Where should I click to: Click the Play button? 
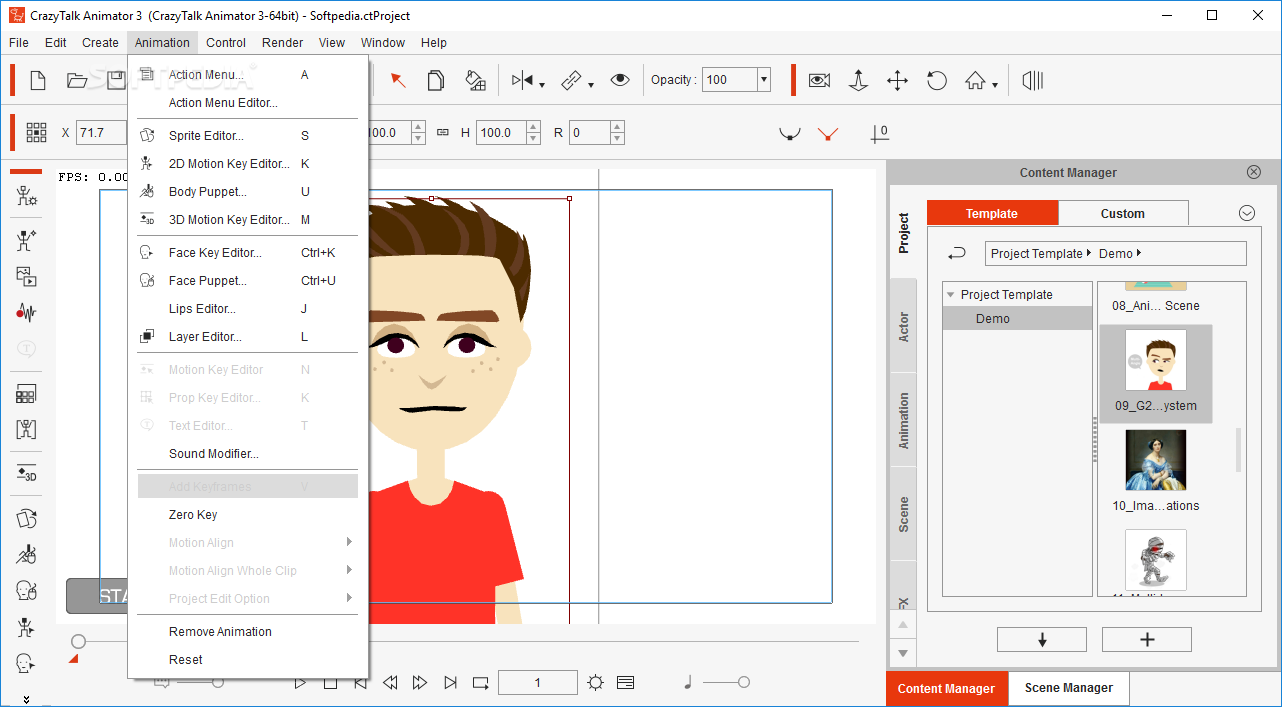pyautogui.click(x=300, y=683)
